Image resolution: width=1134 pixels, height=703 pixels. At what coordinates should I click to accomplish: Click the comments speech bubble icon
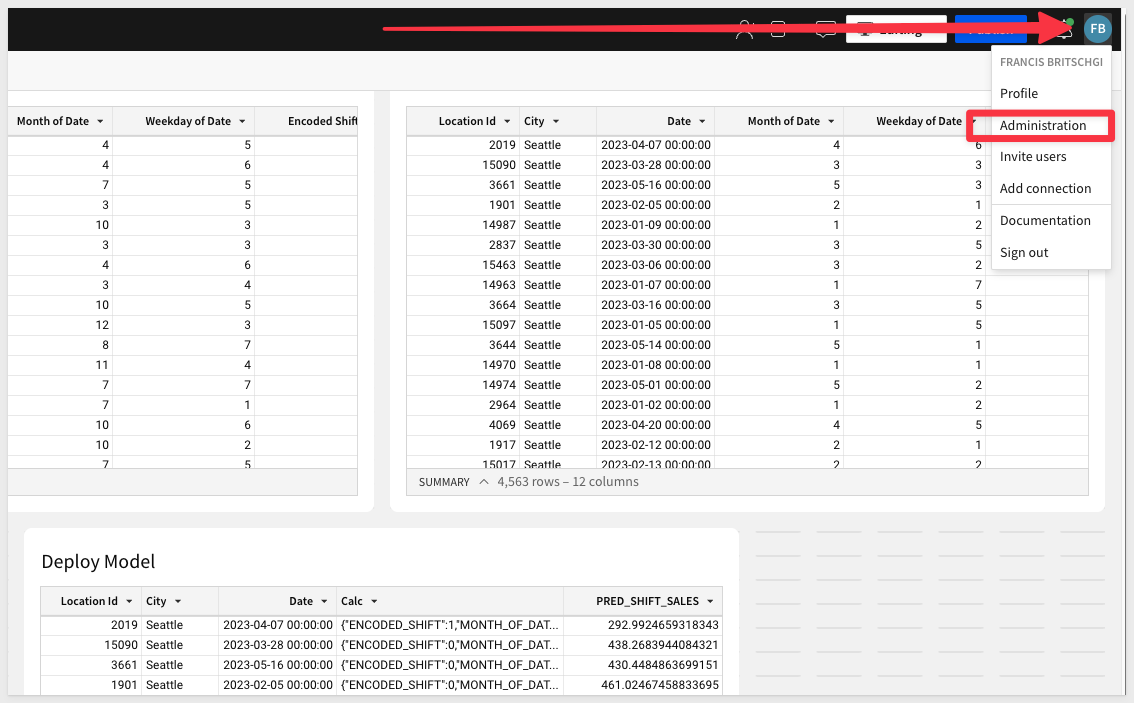tap(824, 30)
